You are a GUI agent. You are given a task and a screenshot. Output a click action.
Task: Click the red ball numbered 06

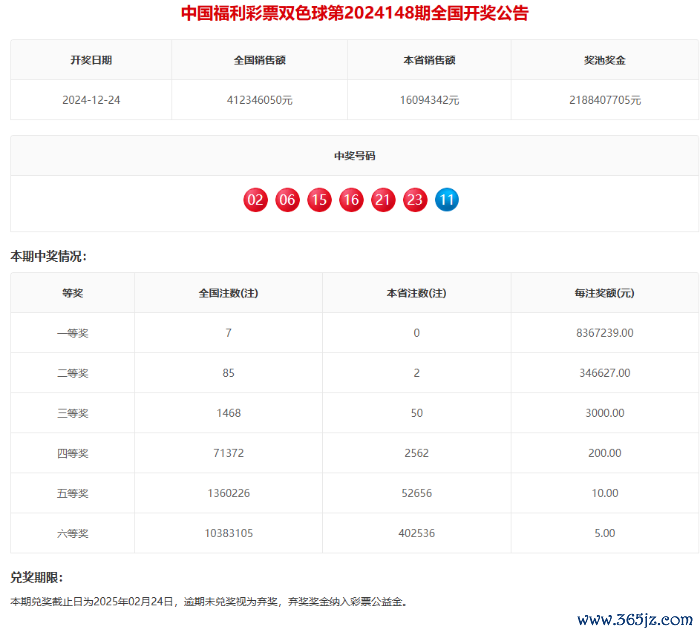click(x=288, y=200)
